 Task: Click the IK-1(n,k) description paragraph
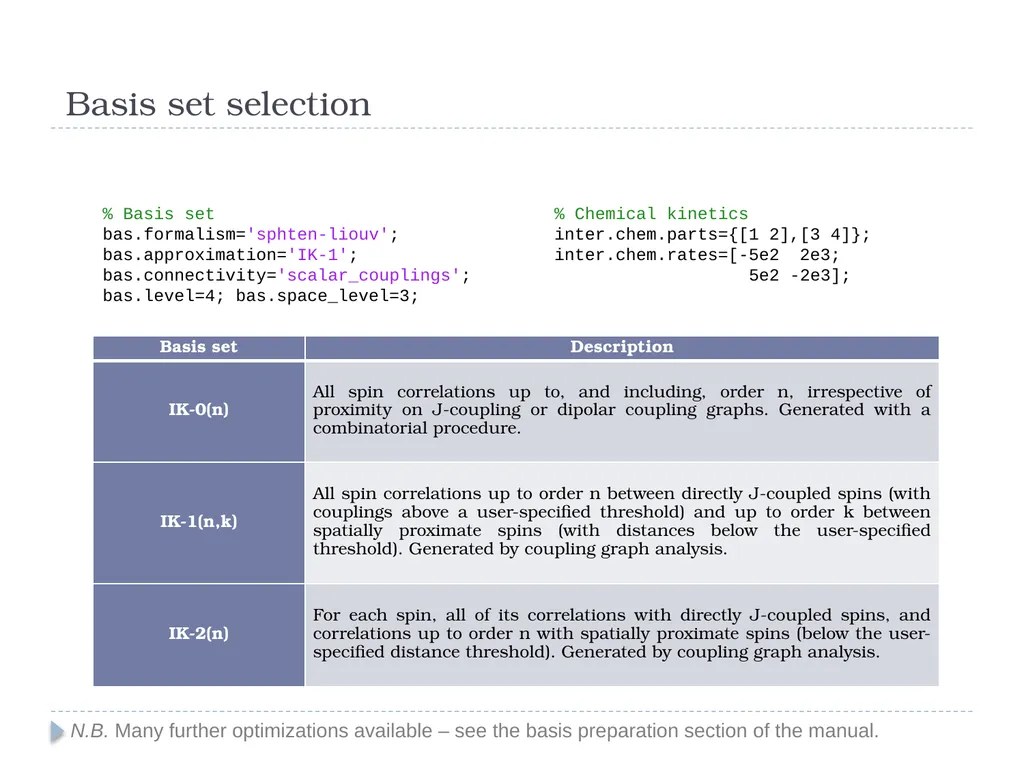[x=622, y=521]
